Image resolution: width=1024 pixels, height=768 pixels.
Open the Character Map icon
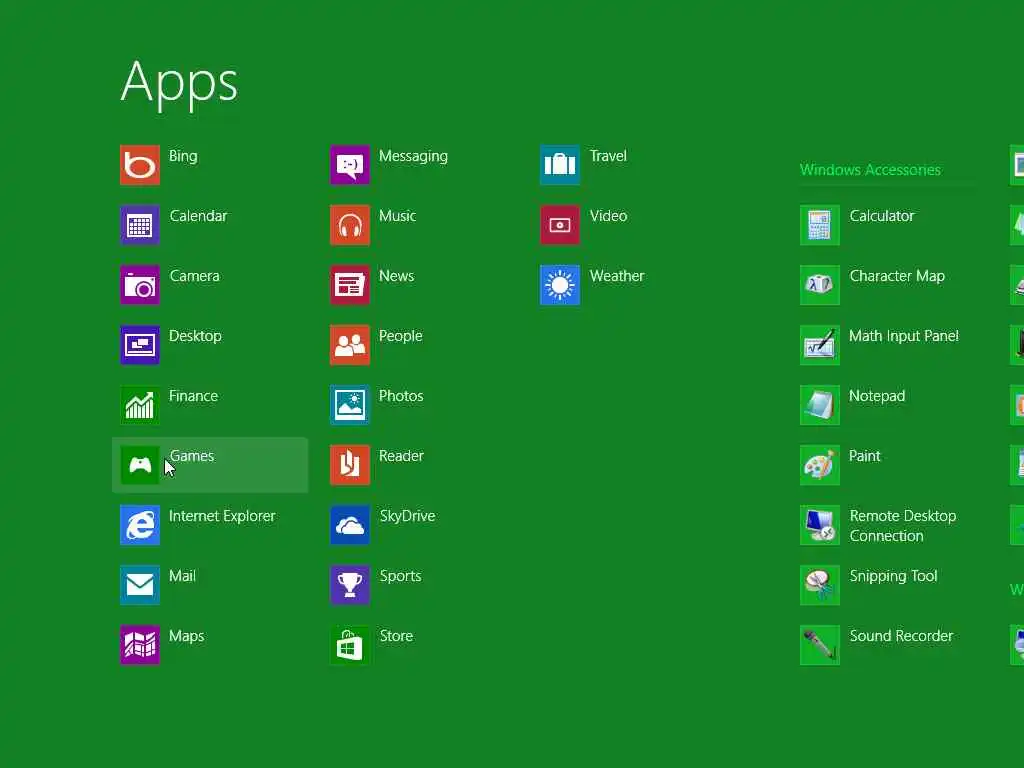coord(820,285)
